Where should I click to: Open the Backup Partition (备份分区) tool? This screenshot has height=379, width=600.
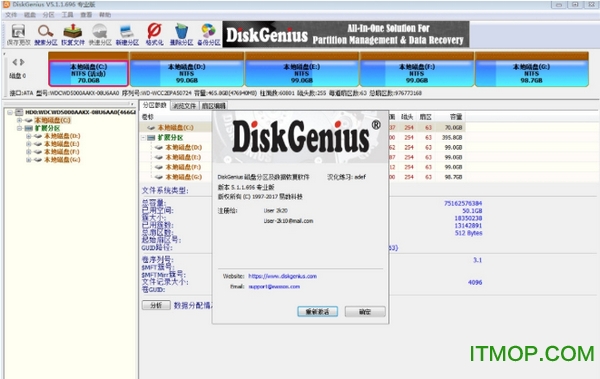pos(209,34)
